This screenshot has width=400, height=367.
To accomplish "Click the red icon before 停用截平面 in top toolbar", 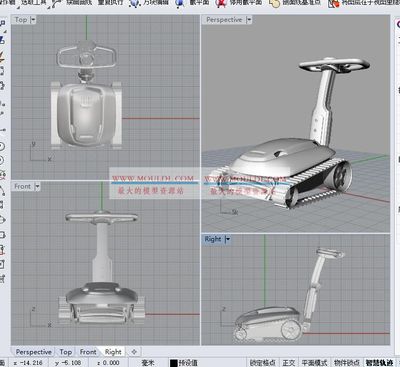I will click(221, 4).
